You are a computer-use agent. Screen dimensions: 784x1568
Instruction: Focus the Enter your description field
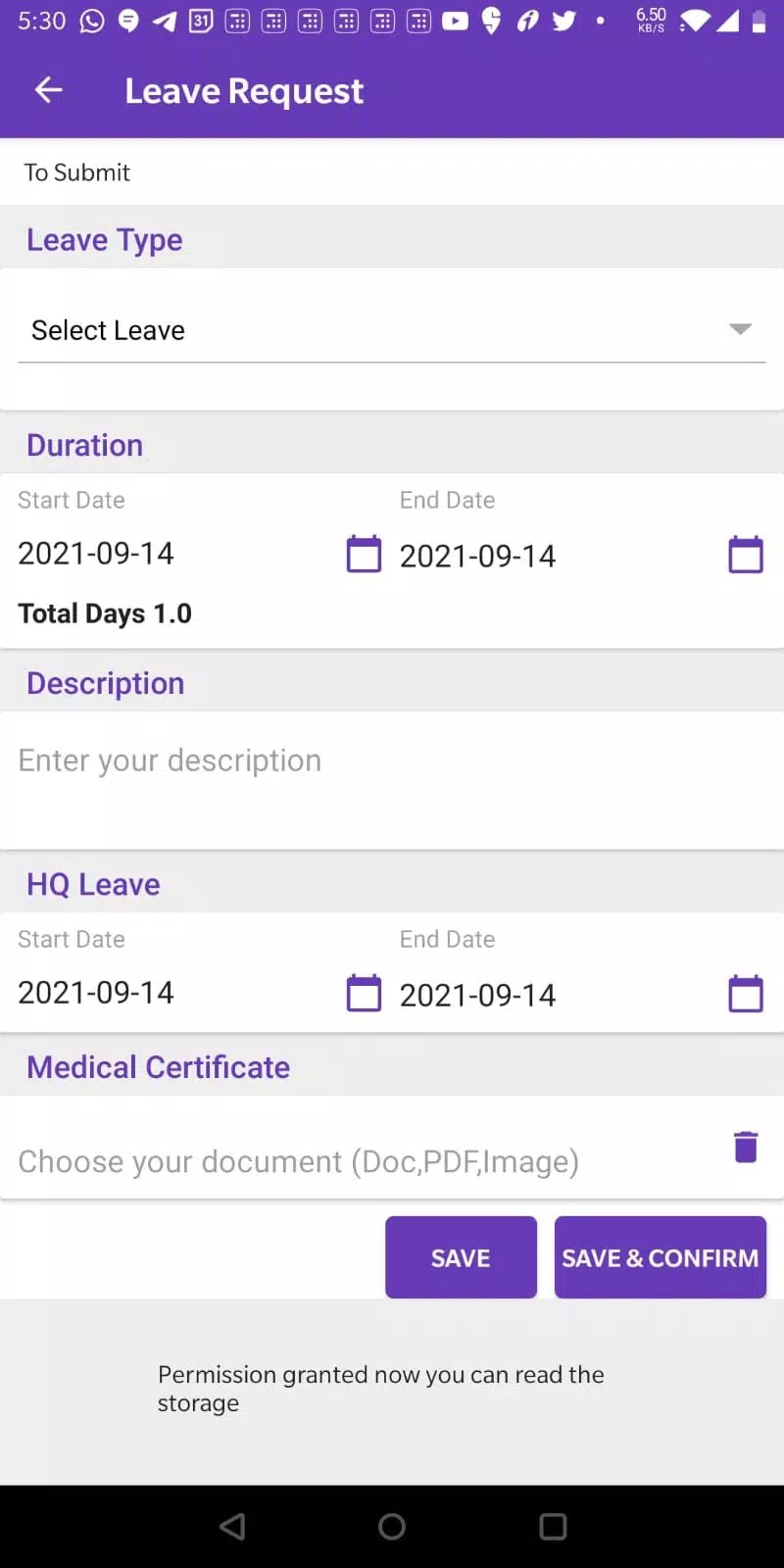392,780
